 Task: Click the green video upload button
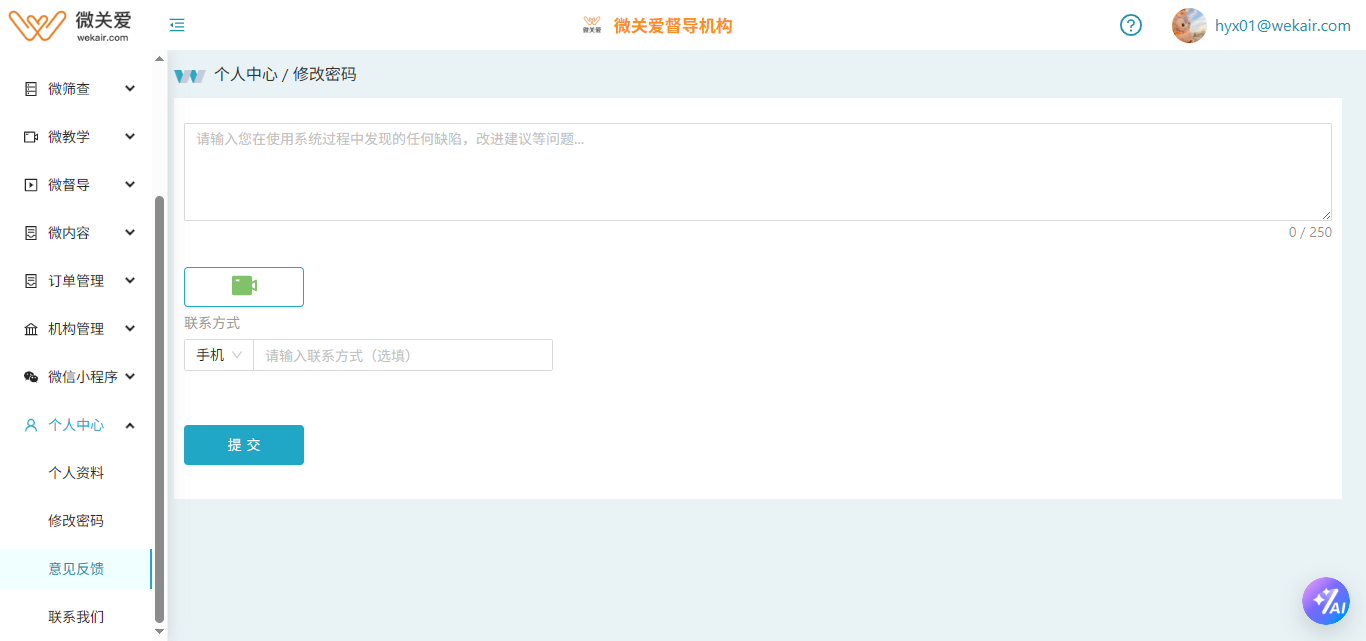pos(244,287)
